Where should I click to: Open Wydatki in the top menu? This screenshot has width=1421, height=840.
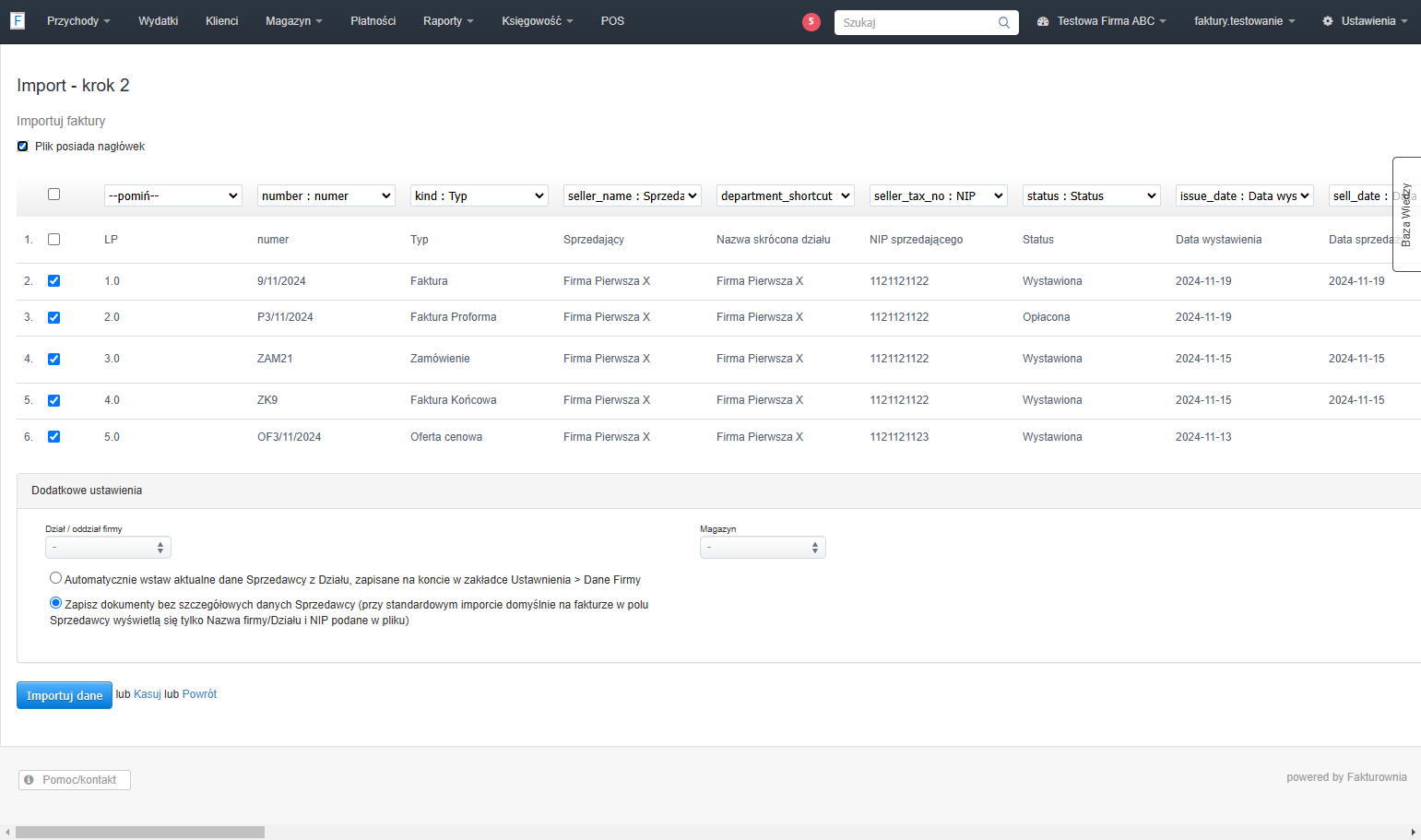[x=158, y=21]
